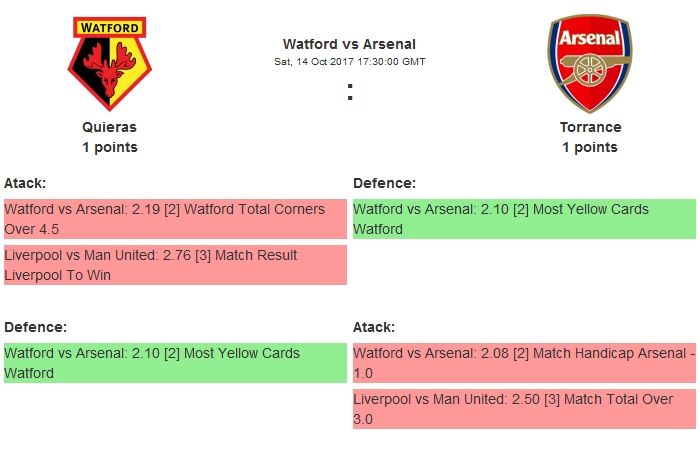700x460 pixels.
Task: Click Torrance's 1 points label
Action: (x=590, y=147)
